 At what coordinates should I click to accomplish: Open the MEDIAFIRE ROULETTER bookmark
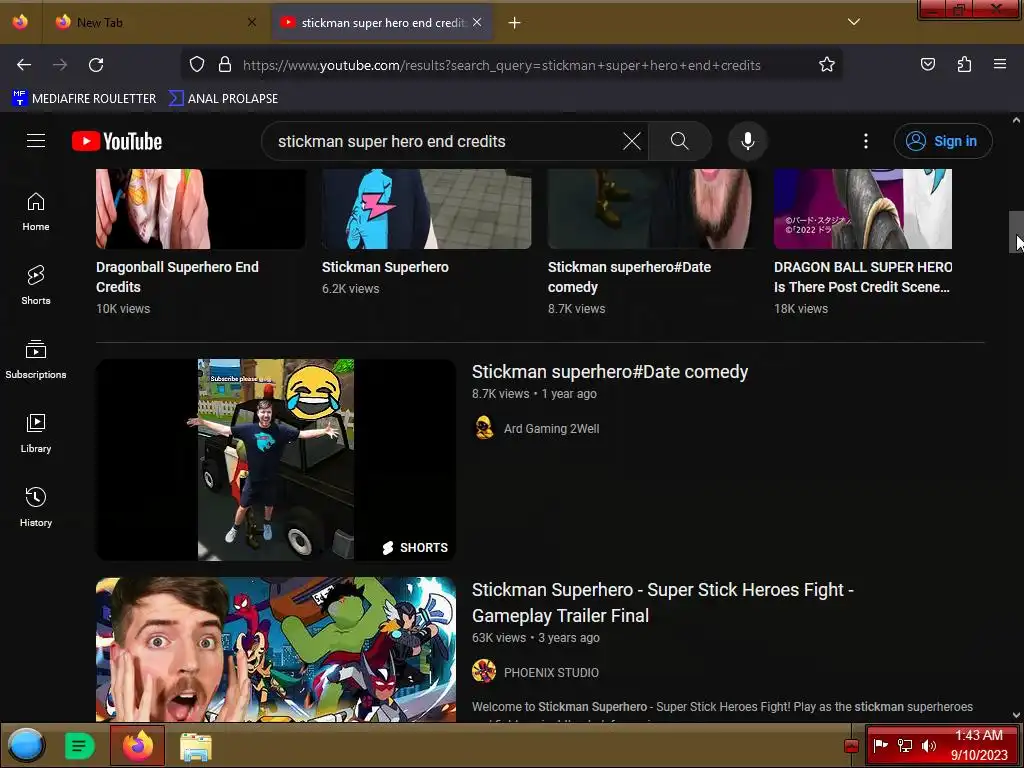[x=84, y=99]
